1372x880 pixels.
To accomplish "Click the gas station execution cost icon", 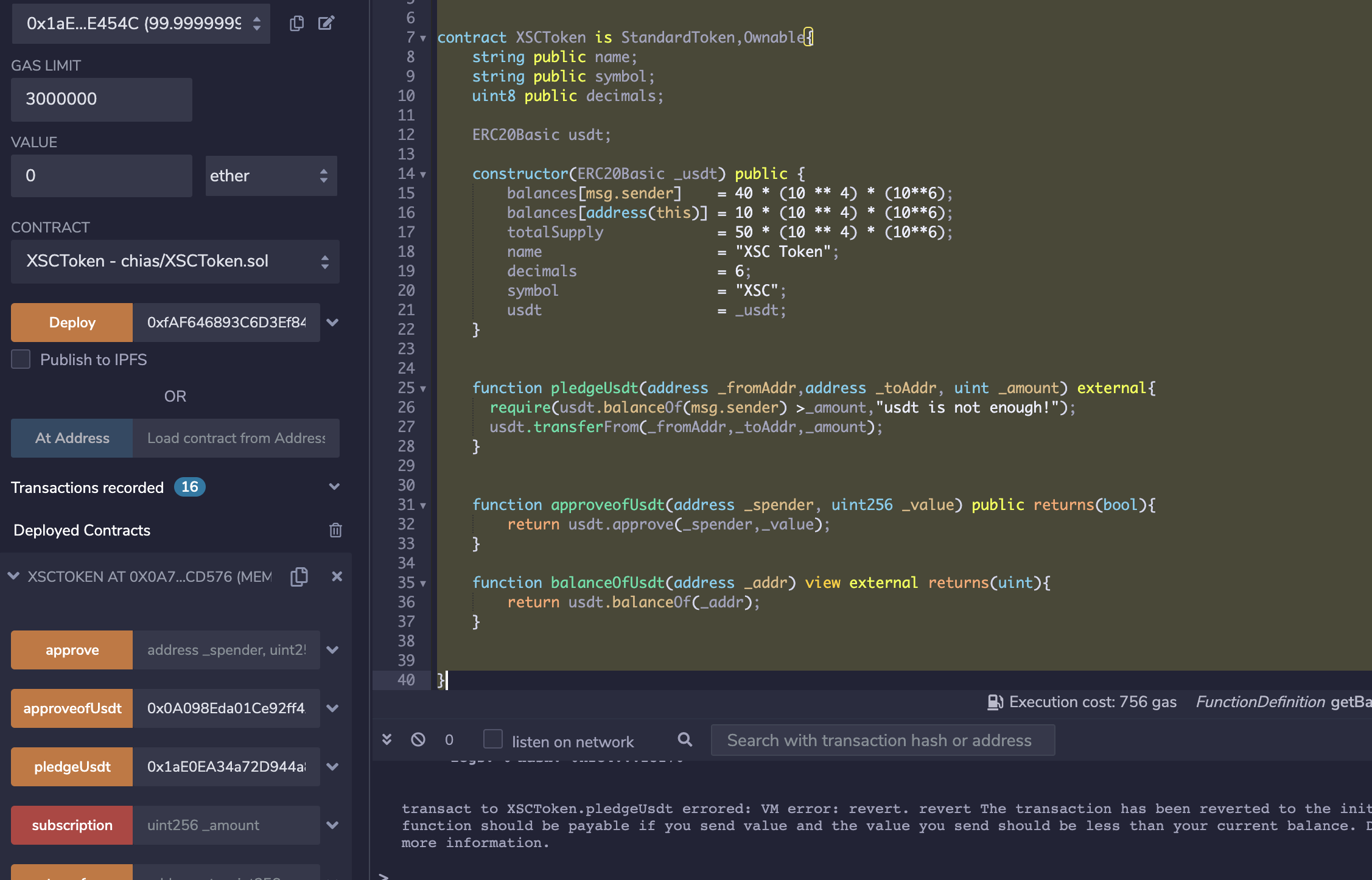I will pos(995,702).
